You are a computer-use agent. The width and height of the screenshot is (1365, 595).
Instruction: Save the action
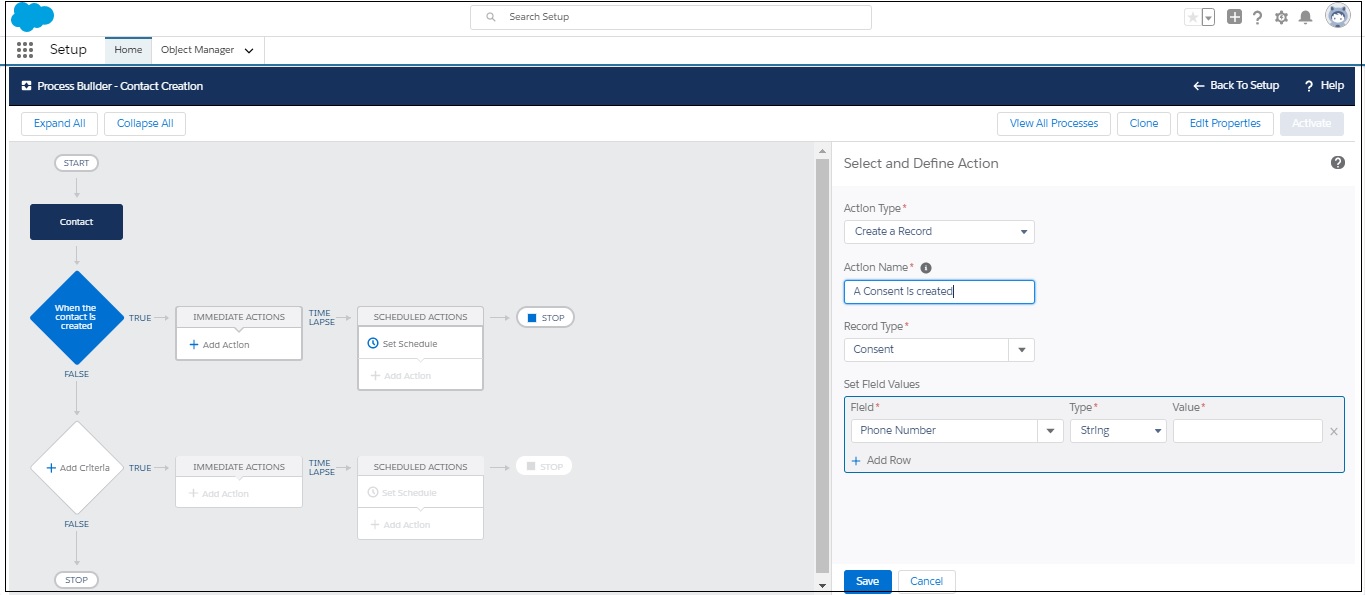coord(867,582)
